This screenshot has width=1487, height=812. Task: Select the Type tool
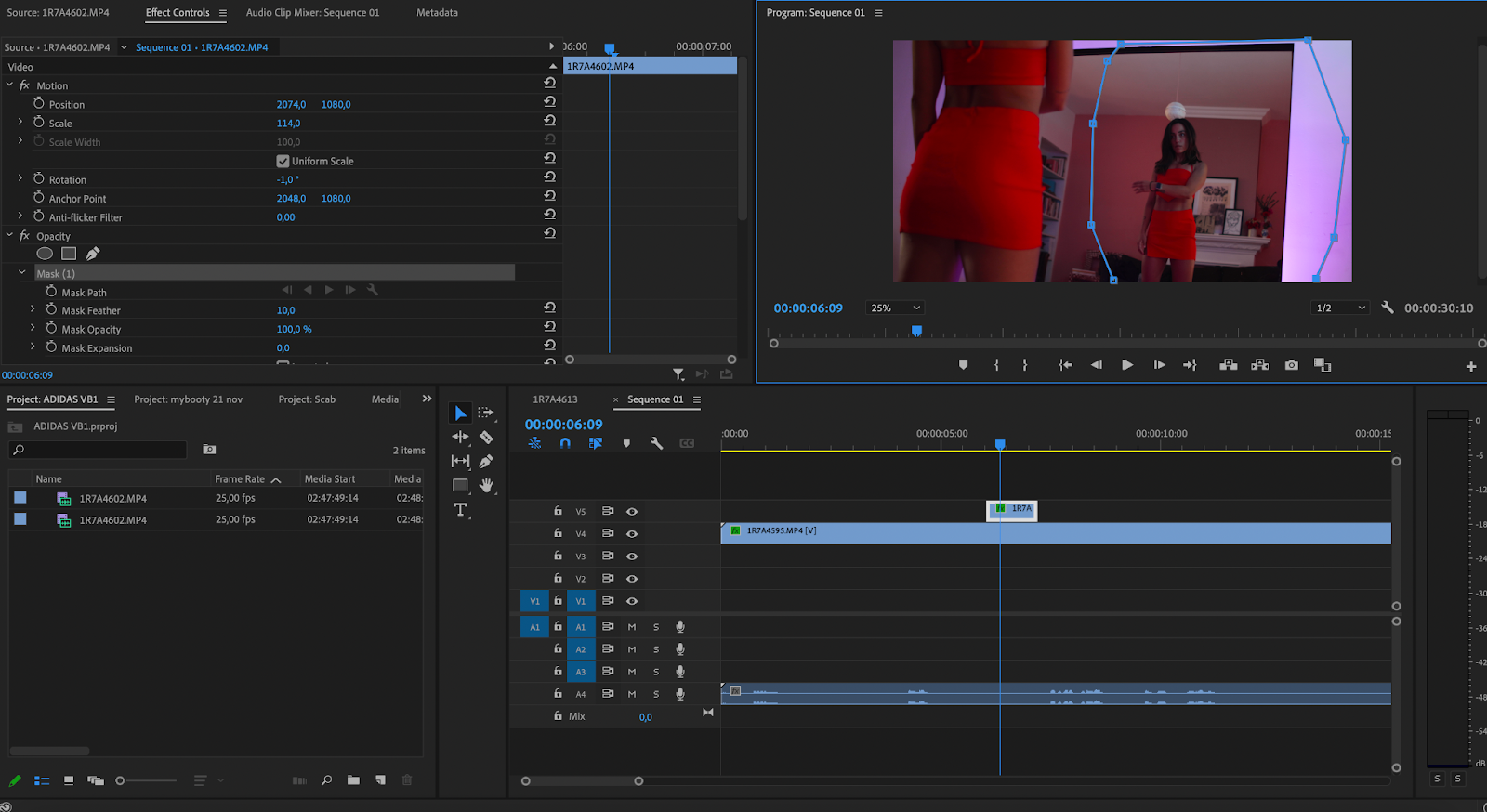460,510
